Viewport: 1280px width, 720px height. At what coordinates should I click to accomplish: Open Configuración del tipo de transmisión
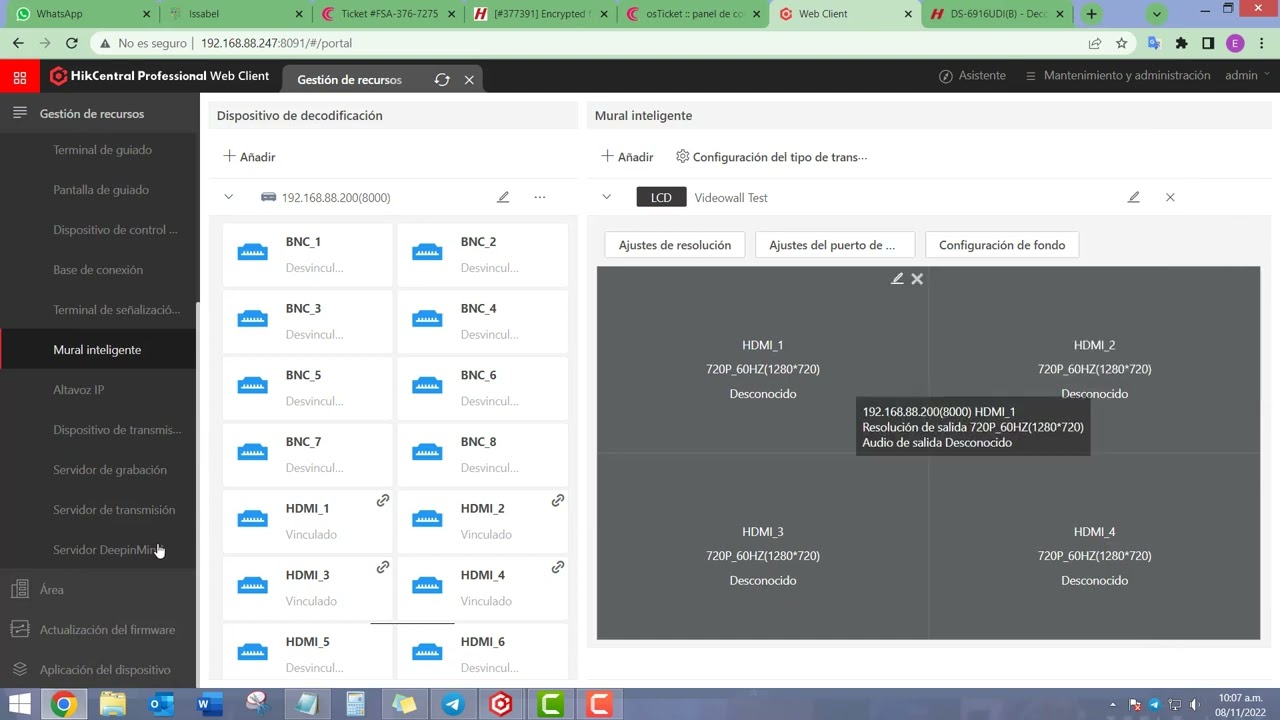[772, 157]
